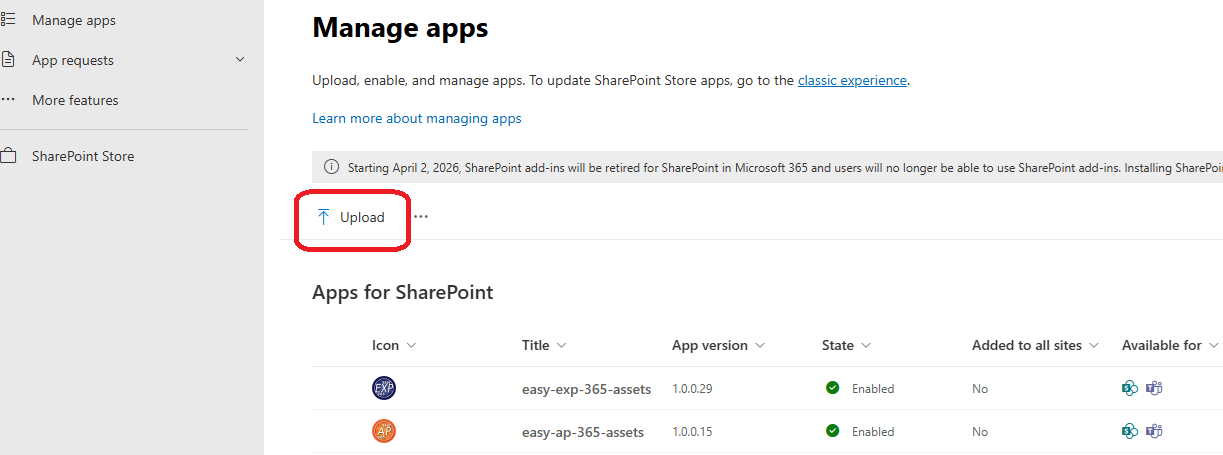Open the ellipsis menu beside Upload
1223x455 pixels.
[421, 217]
